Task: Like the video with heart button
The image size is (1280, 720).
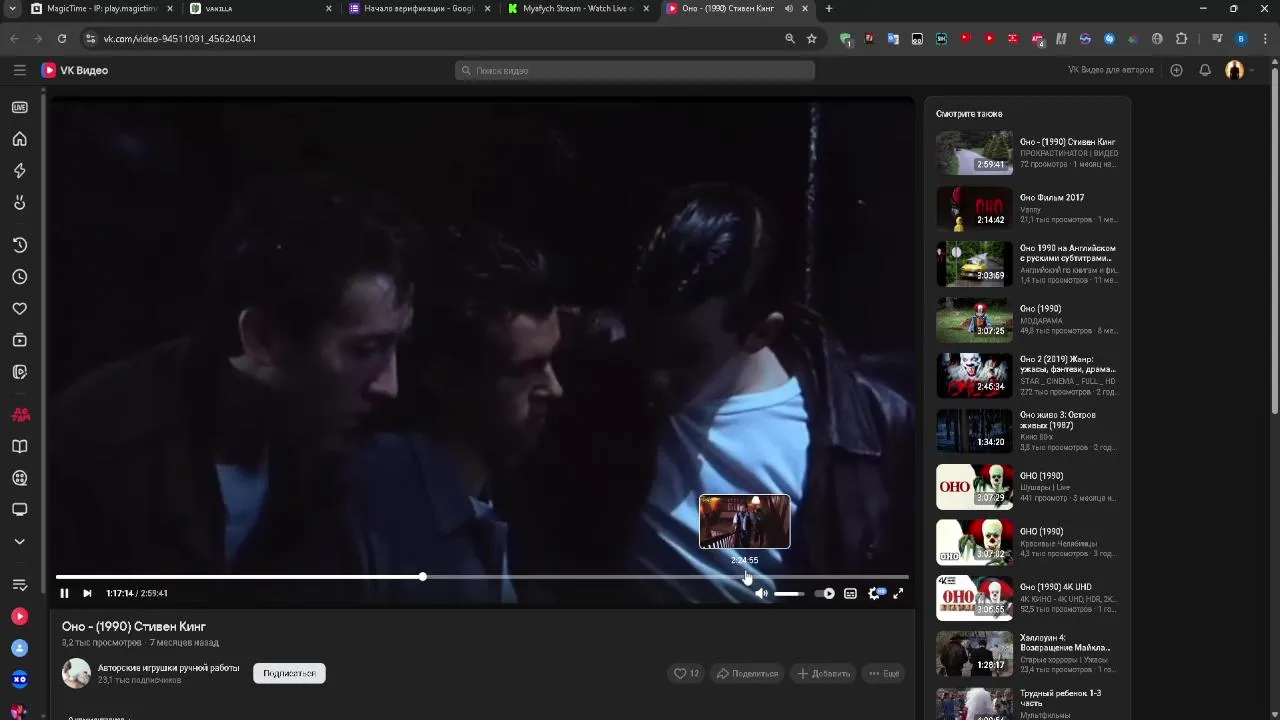Action: [686, 673]
